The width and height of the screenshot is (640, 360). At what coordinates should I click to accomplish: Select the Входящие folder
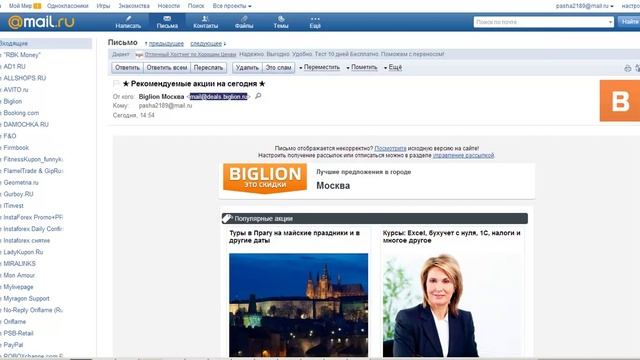click(x=46, y=43)
